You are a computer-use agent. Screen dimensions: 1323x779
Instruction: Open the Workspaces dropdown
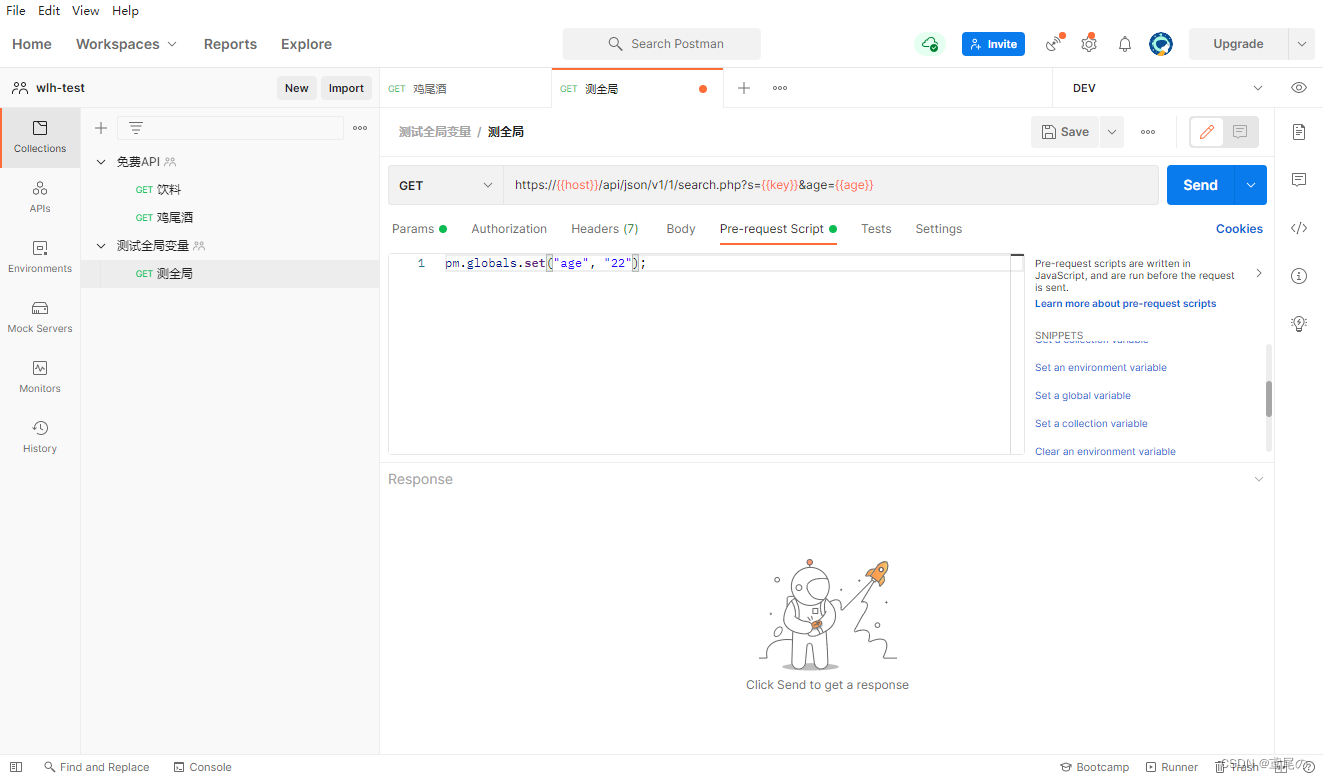click(x=126, y=44)
